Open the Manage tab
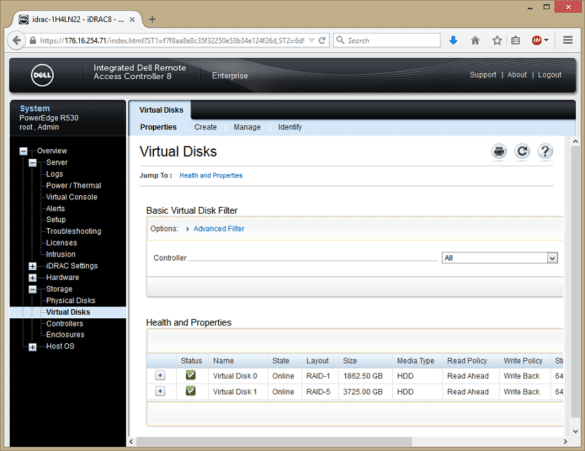Image resolution: width=585 pixels, height=451 pixels. [247, 127]
